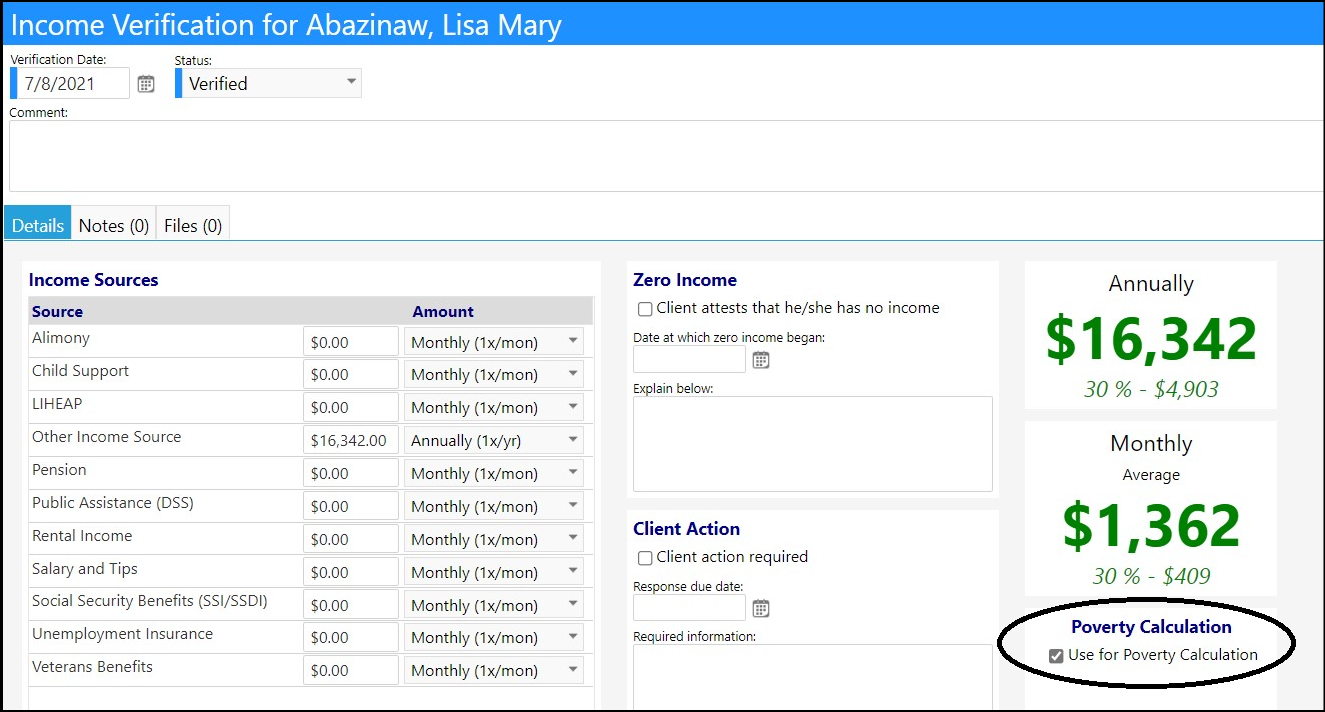Open frequency dropdown for LIHEAP
Viewport: 1325px width, 712px height.
pyautogui.click(x=496, y=407)
